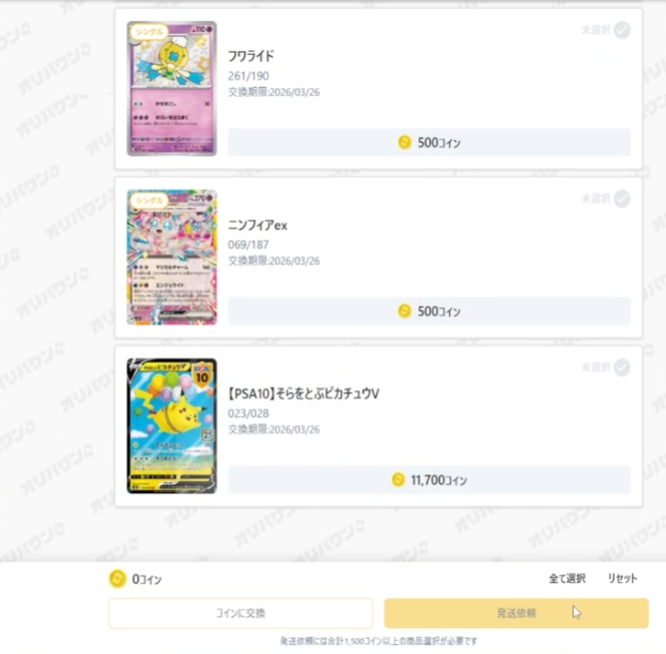
Task: Toggle selection checkmark for ニンフィアex card
Action: point(622,199)
